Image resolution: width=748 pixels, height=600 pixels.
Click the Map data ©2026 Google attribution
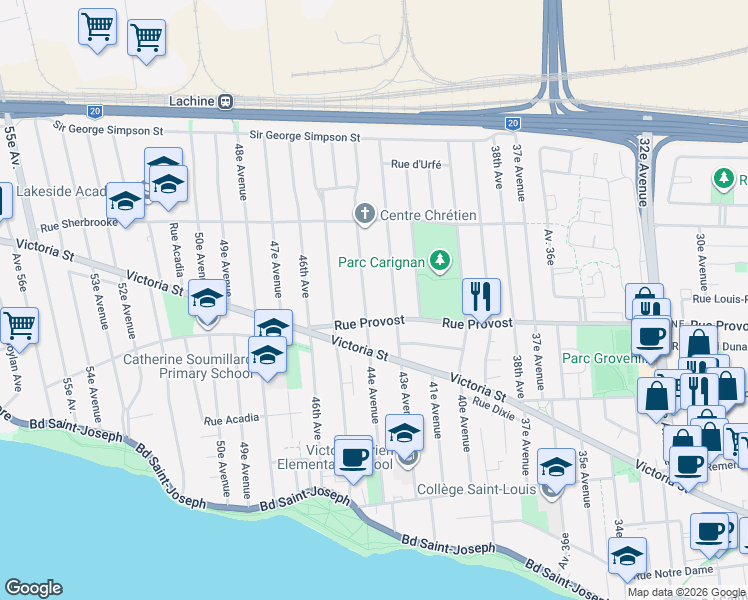pyautogui.click(x=687, y=593)
